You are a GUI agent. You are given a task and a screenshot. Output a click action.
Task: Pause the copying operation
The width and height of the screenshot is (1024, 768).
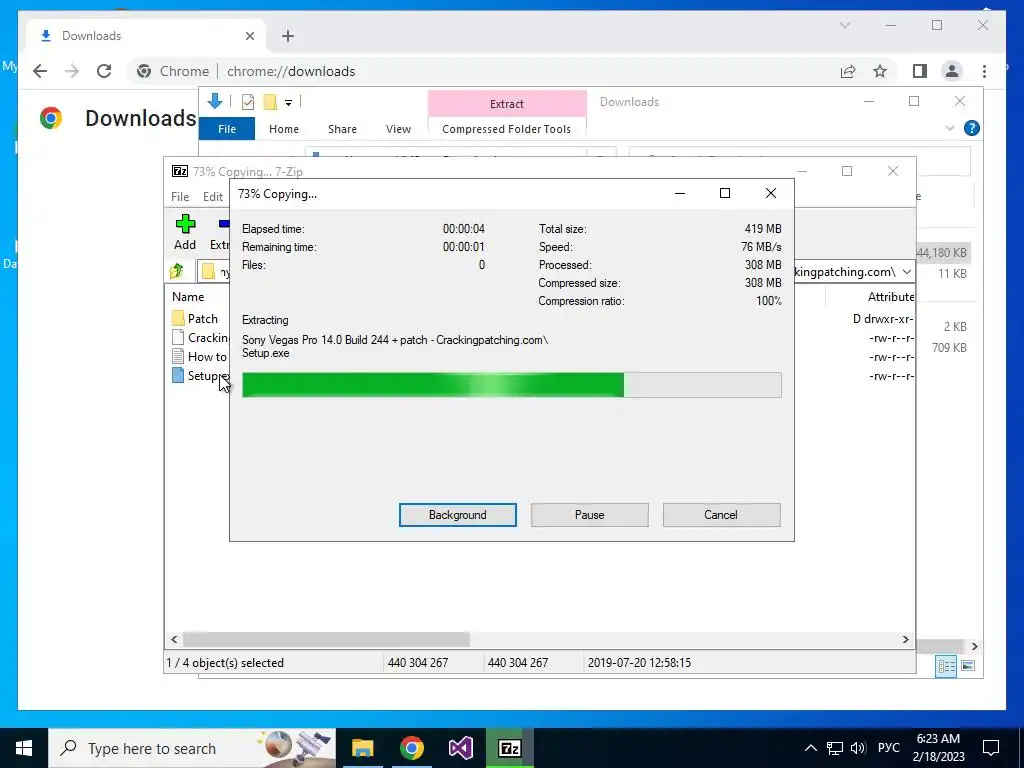[589, 515]
